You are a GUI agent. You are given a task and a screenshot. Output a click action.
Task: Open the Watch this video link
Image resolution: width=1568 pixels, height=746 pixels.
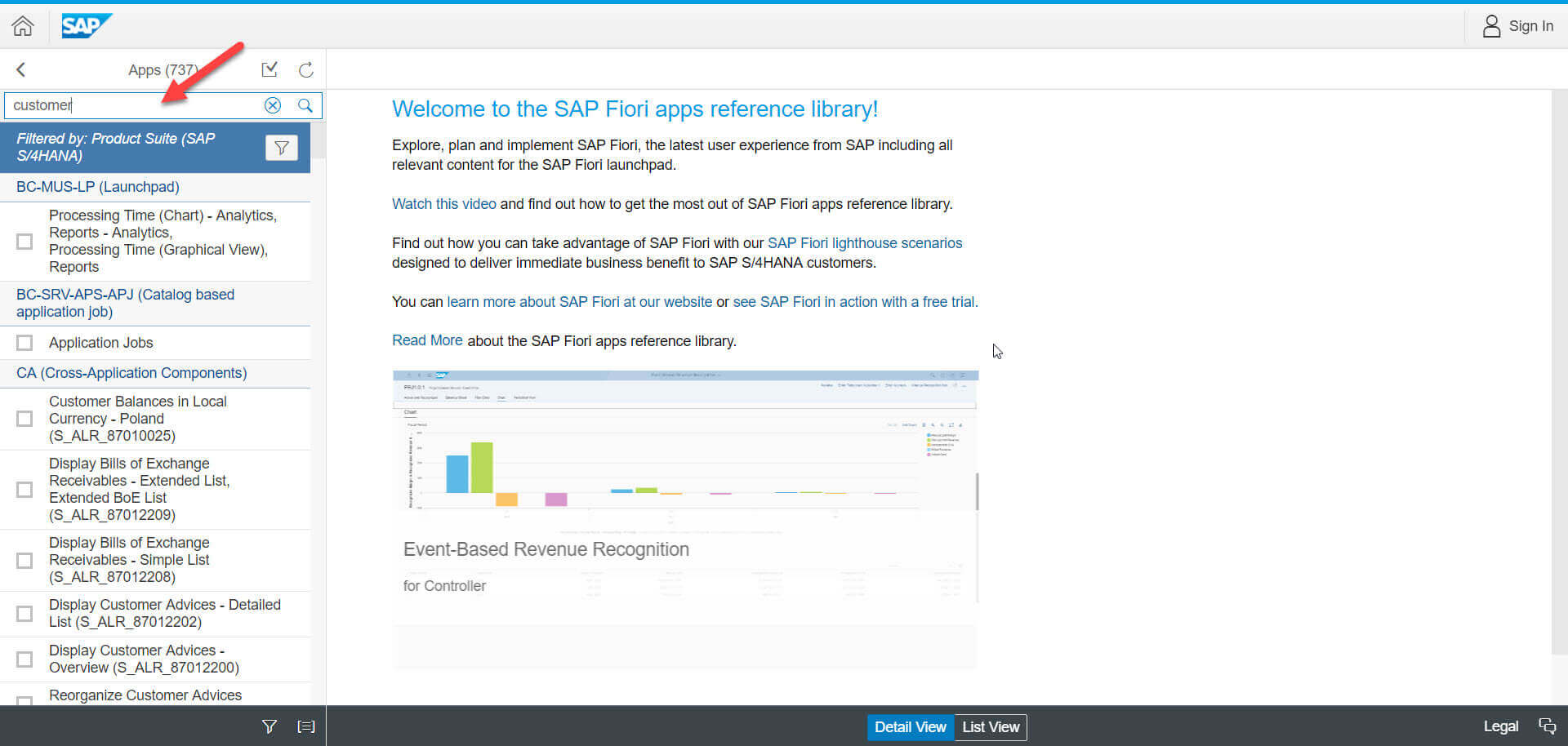point(443,204)
